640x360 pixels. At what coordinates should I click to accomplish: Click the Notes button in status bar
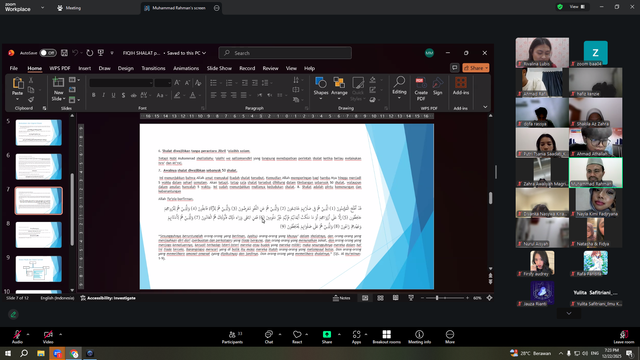[x=342, y=298]
